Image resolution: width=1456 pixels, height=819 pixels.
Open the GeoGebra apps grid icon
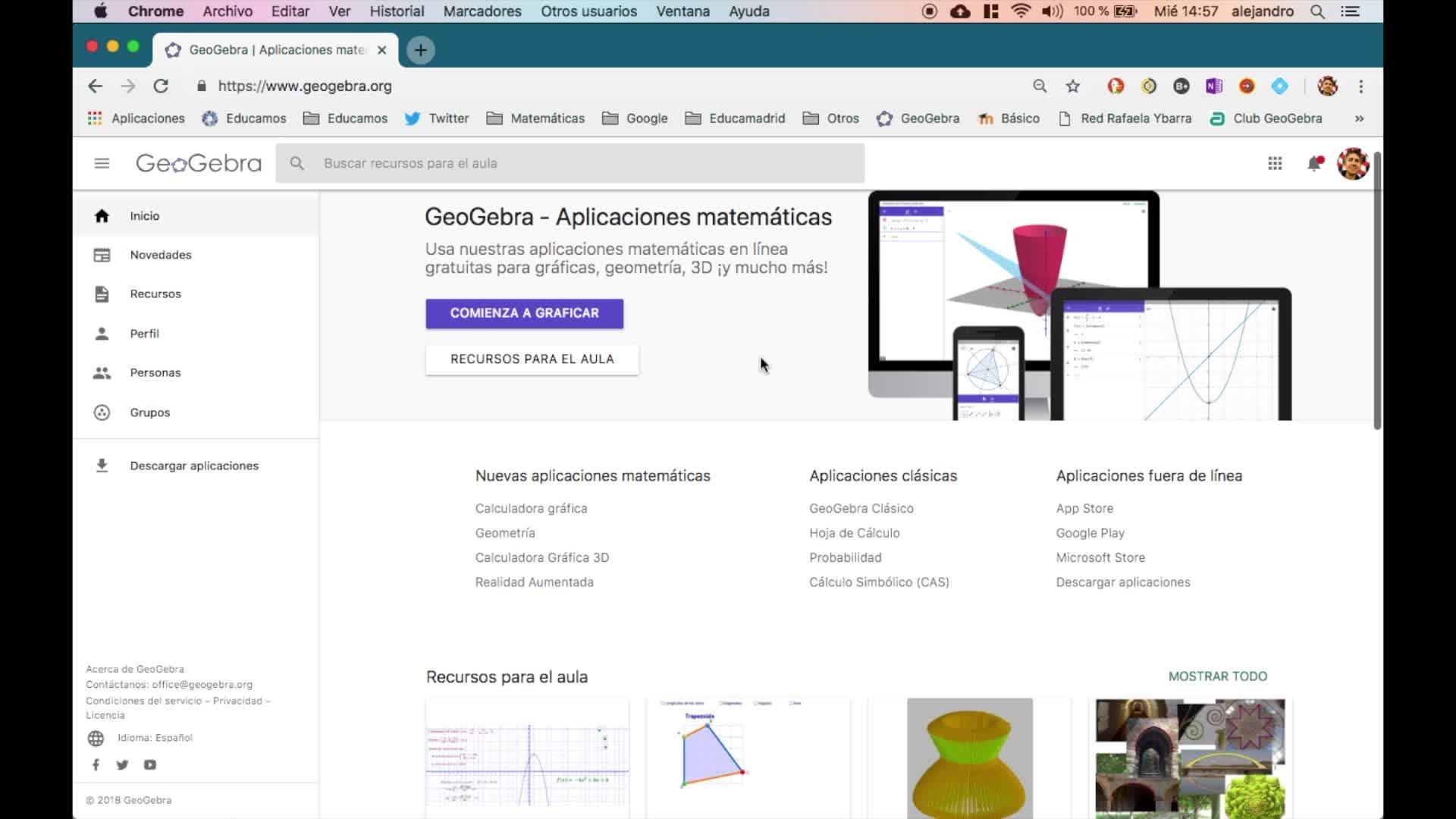pyautogui.click(x=1275, y=163)
